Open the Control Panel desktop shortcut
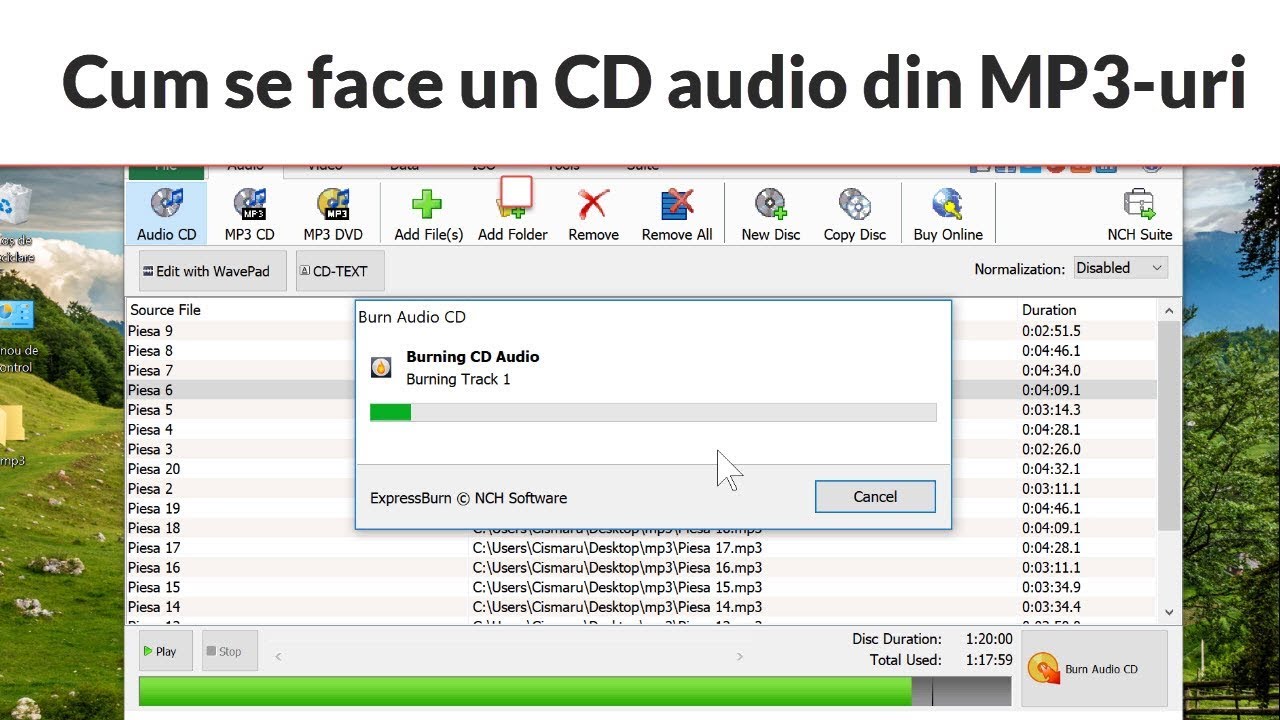This screenshot has width=1280, height=720. [x=16, y=316]
